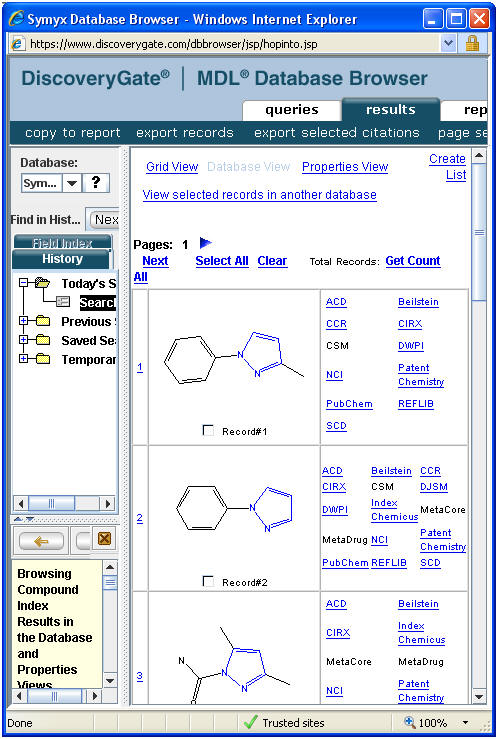Check the Record#2 checkbox
Viewport: 498px width, 739px height.
(208, 581)
